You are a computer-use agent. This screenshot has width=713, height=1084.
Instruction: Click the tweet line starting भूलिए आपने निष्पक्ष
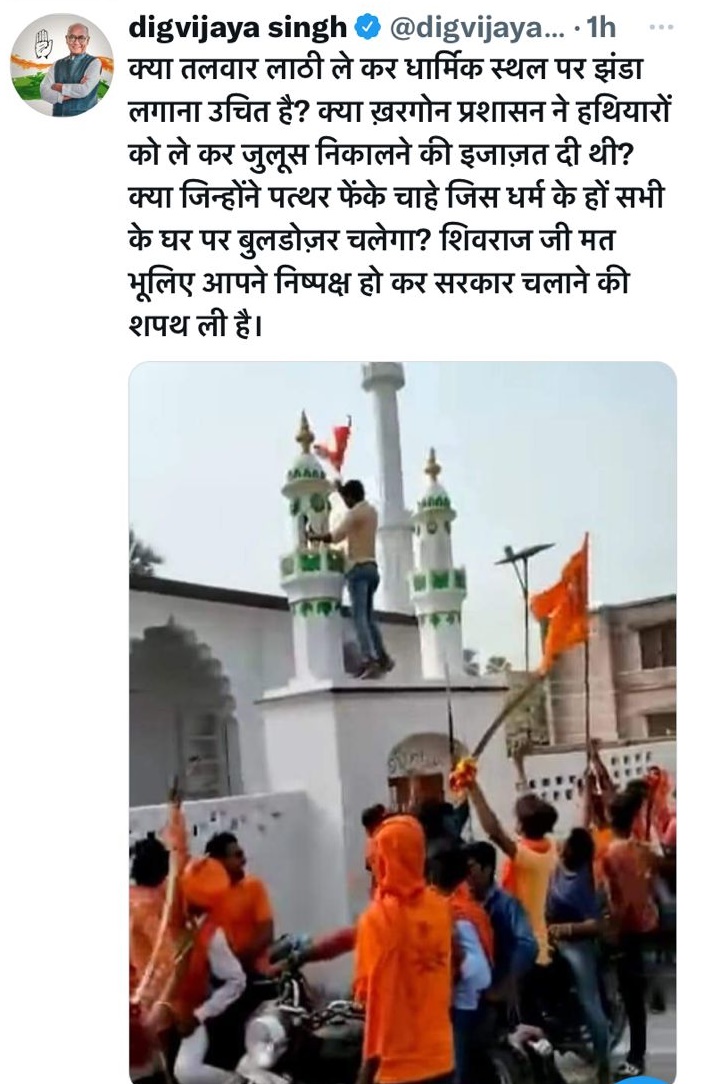pos(378,283)
